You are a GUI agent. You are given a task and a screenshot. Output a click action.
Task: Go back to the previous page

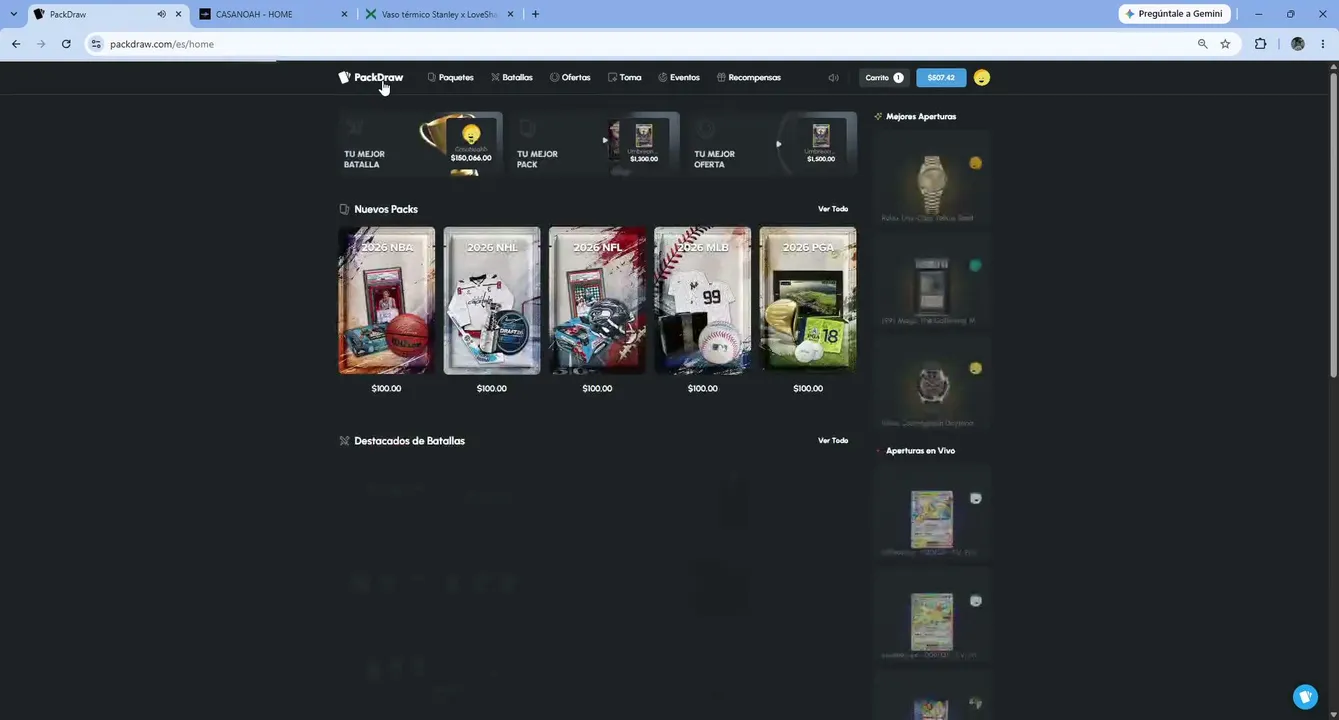[x=16, y=44]
